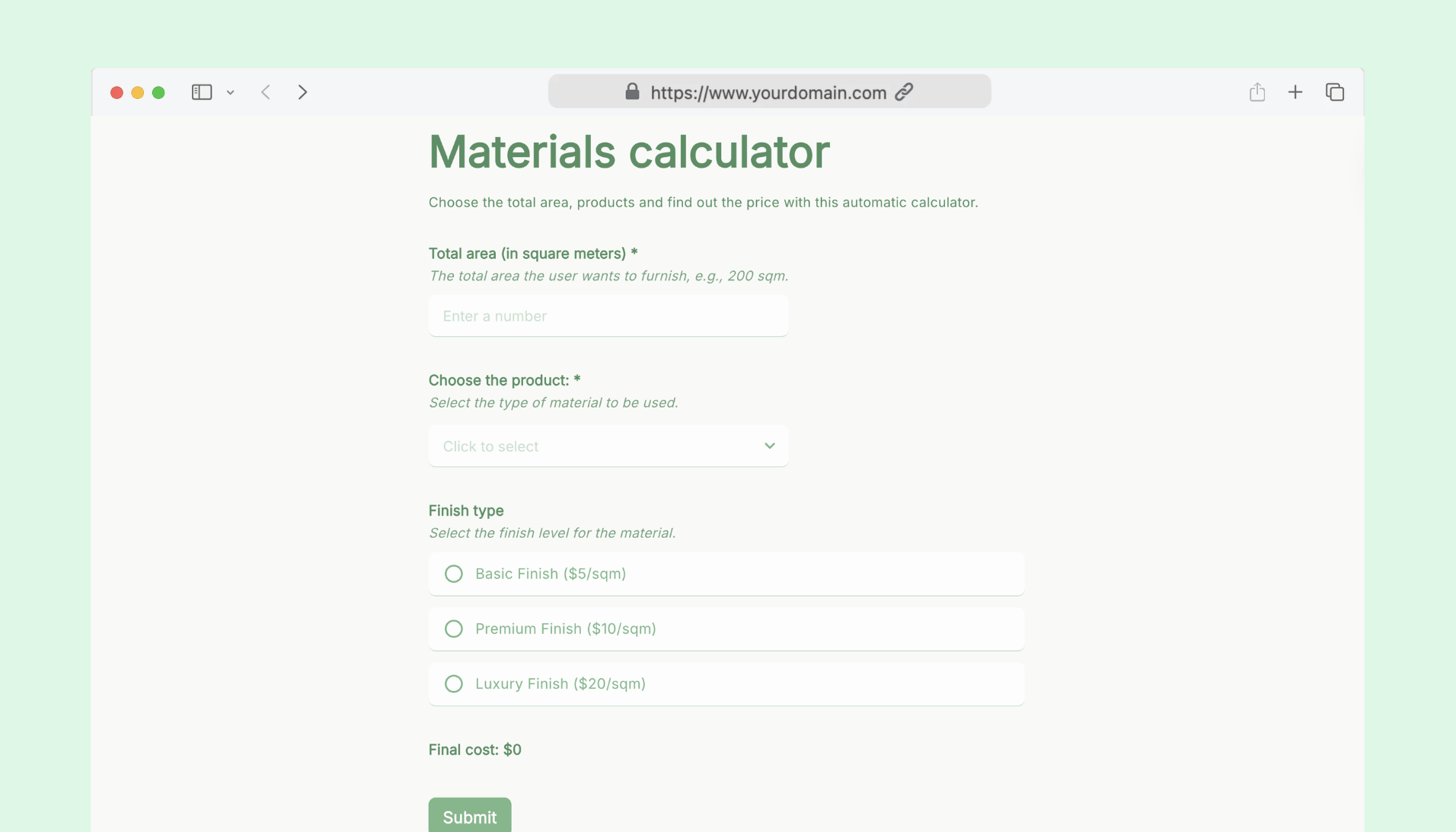
Task: Click the Total area (in square meters) label
Action: [533, 254]
